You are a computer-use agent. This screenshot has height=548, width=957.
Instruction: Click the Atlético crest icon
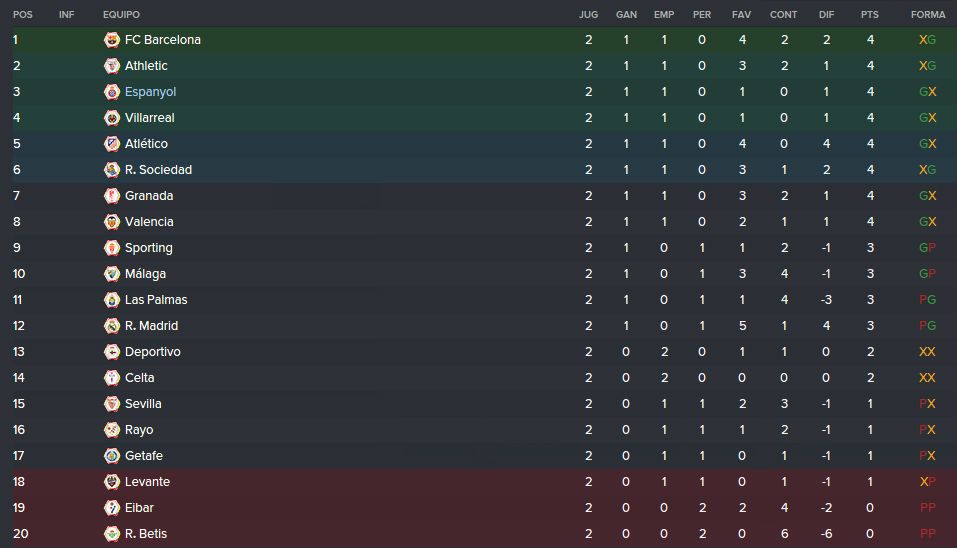tap(112, 144)
